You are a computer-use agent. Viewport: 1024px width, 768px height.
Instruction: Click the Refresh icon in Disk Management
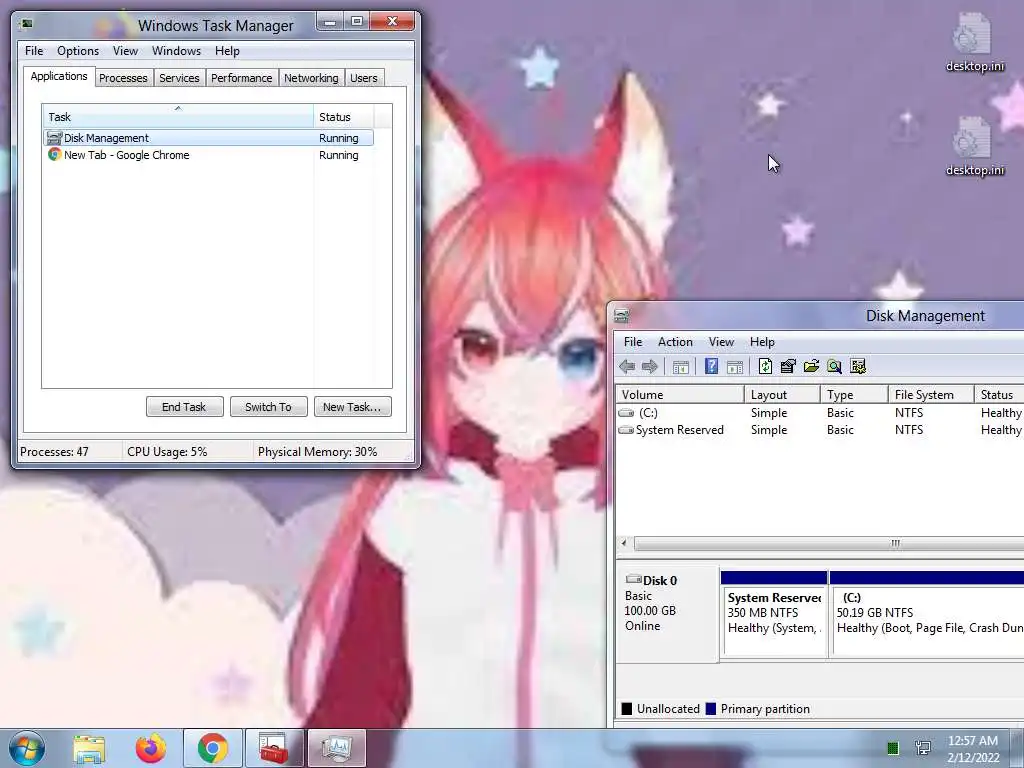coord(765,366)
